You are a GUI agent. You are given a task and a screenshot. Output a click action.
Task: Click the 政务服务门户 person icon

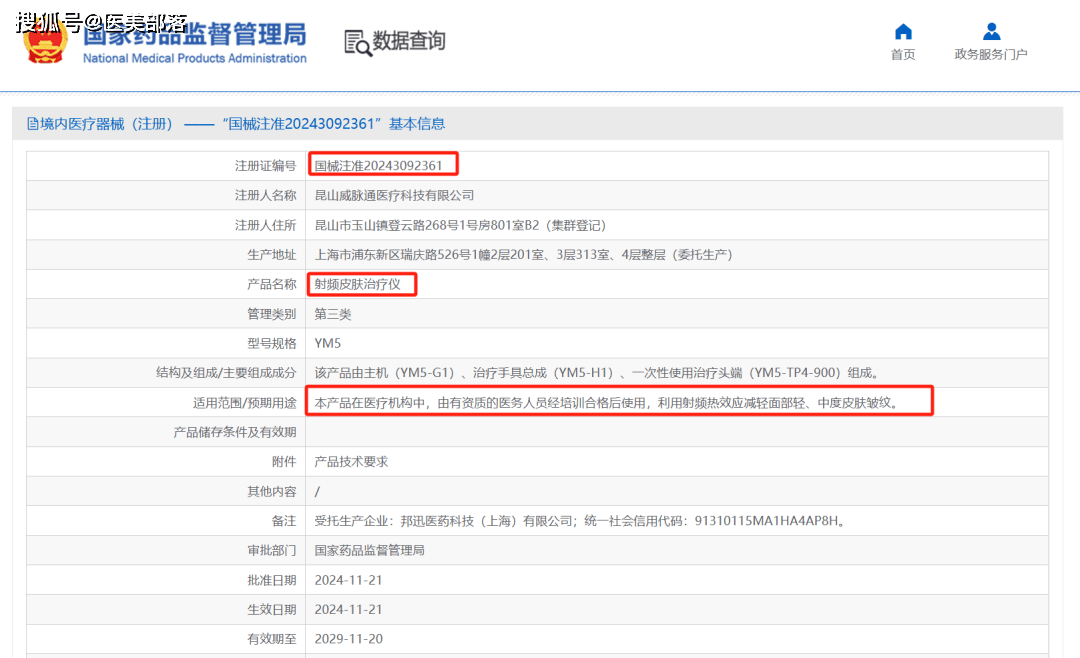tap(991, 32)
